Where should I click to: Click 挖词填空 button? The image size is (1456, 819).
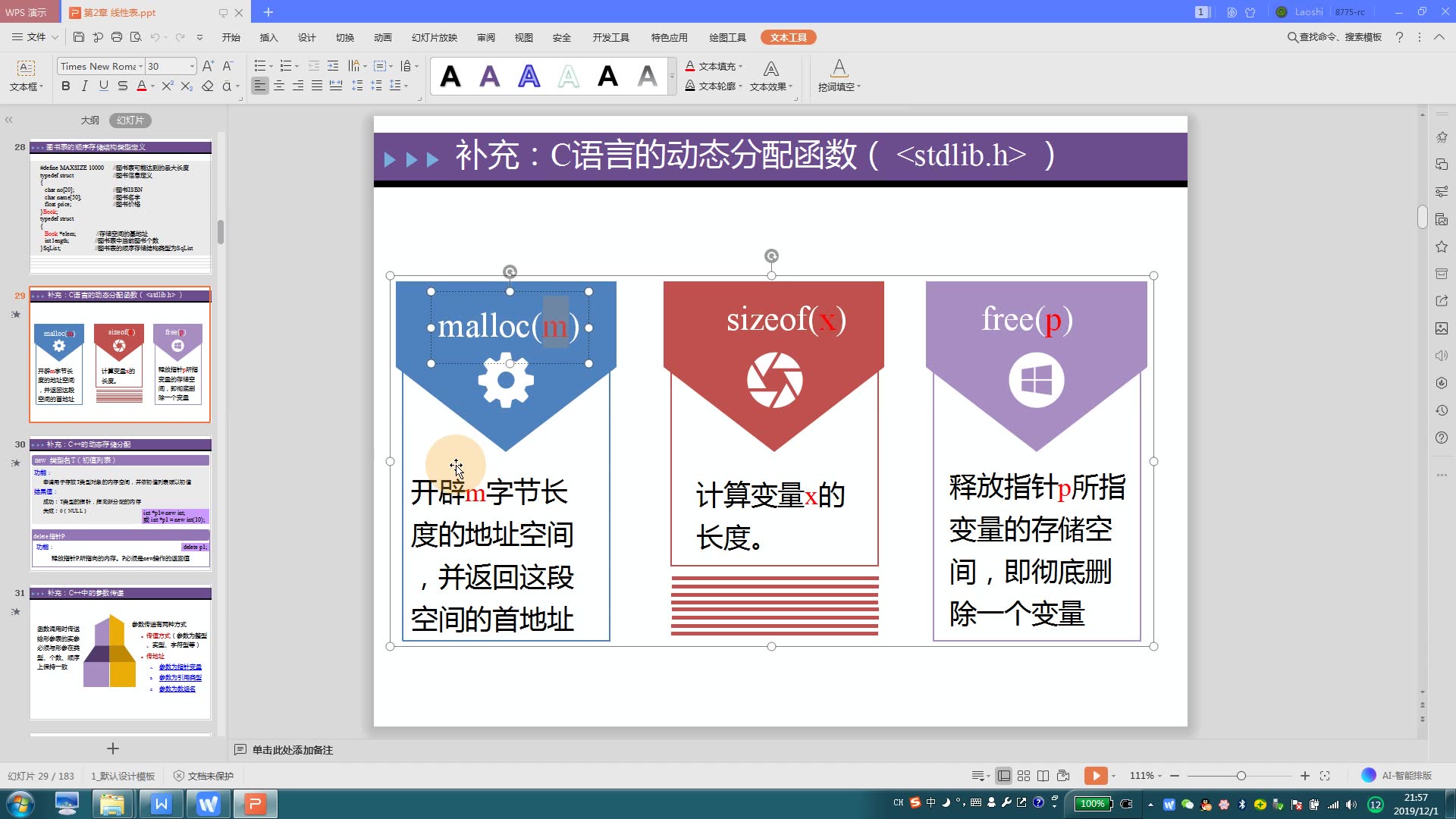coord(839,76)
